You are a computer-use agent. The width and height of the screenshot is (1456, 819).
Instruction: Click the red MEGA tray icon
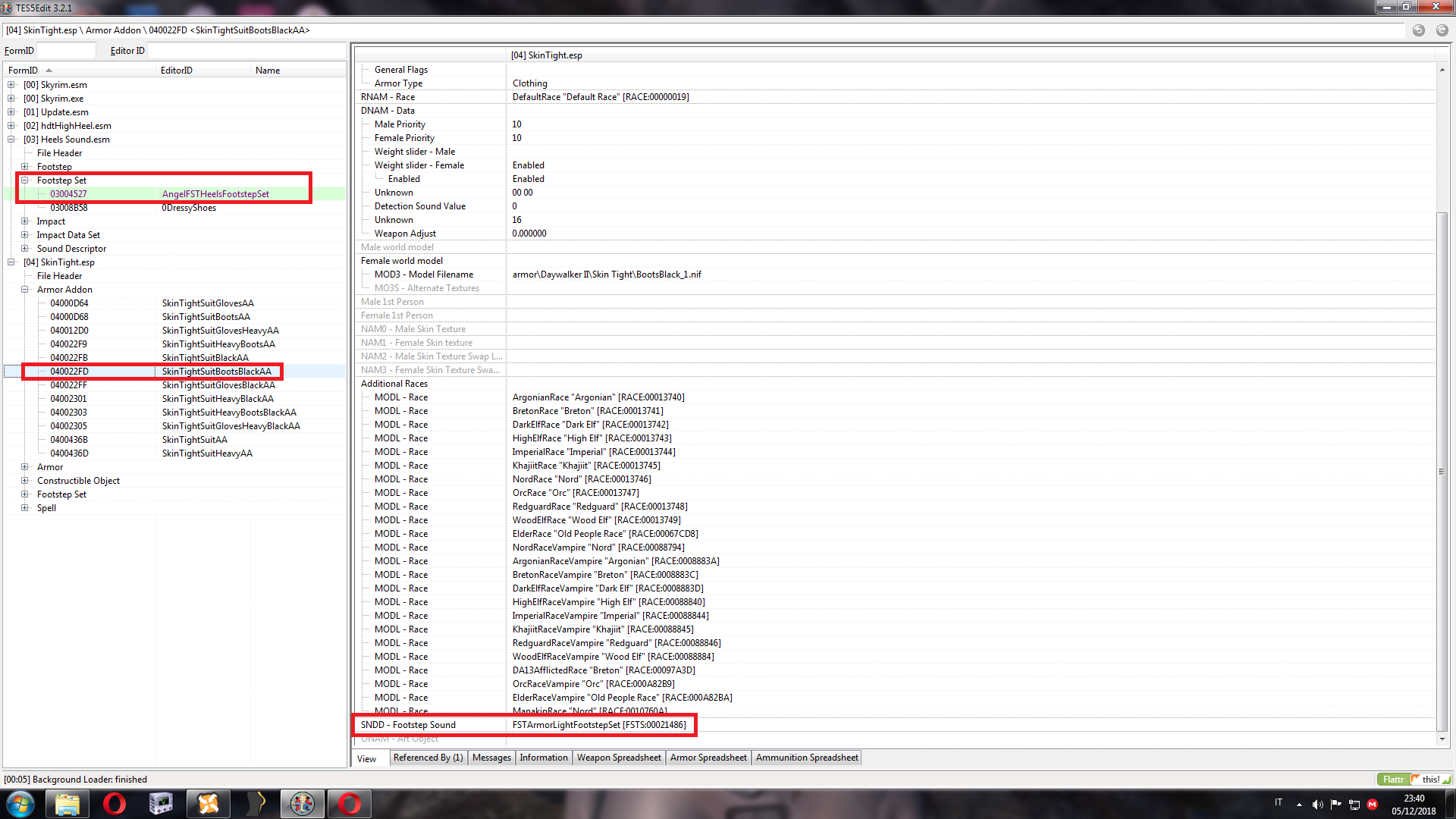click(1372, 805)
